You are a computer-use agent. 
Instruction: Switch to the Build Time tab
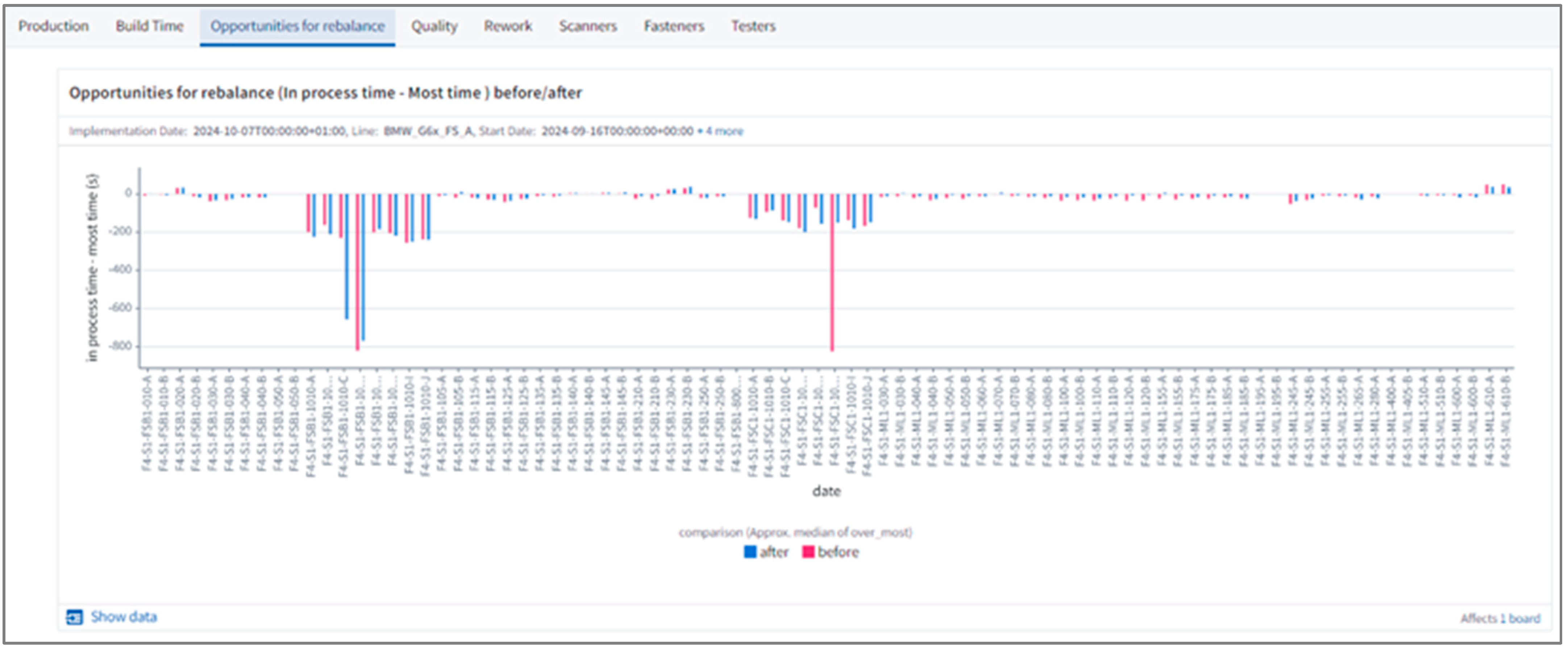pyautogui.click(x=149, y=26)
